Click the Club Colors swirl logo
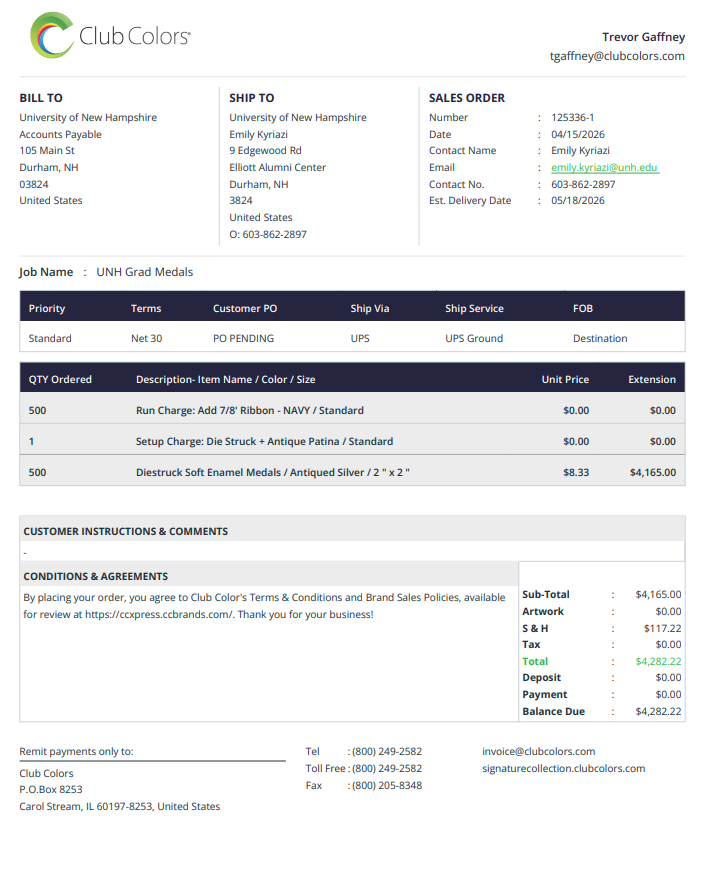Screen dimensions: 704x885 point(52,36)
